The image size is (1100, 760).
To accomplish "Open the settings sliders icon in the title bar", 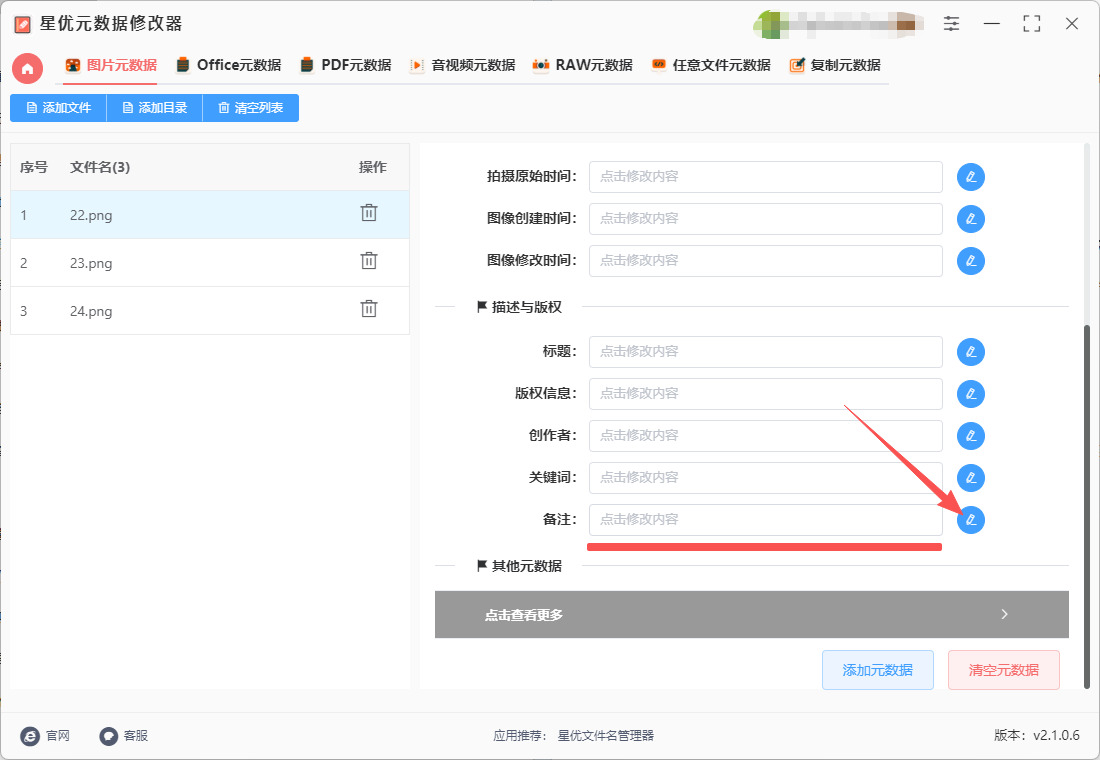I will (x=951, y=24).
